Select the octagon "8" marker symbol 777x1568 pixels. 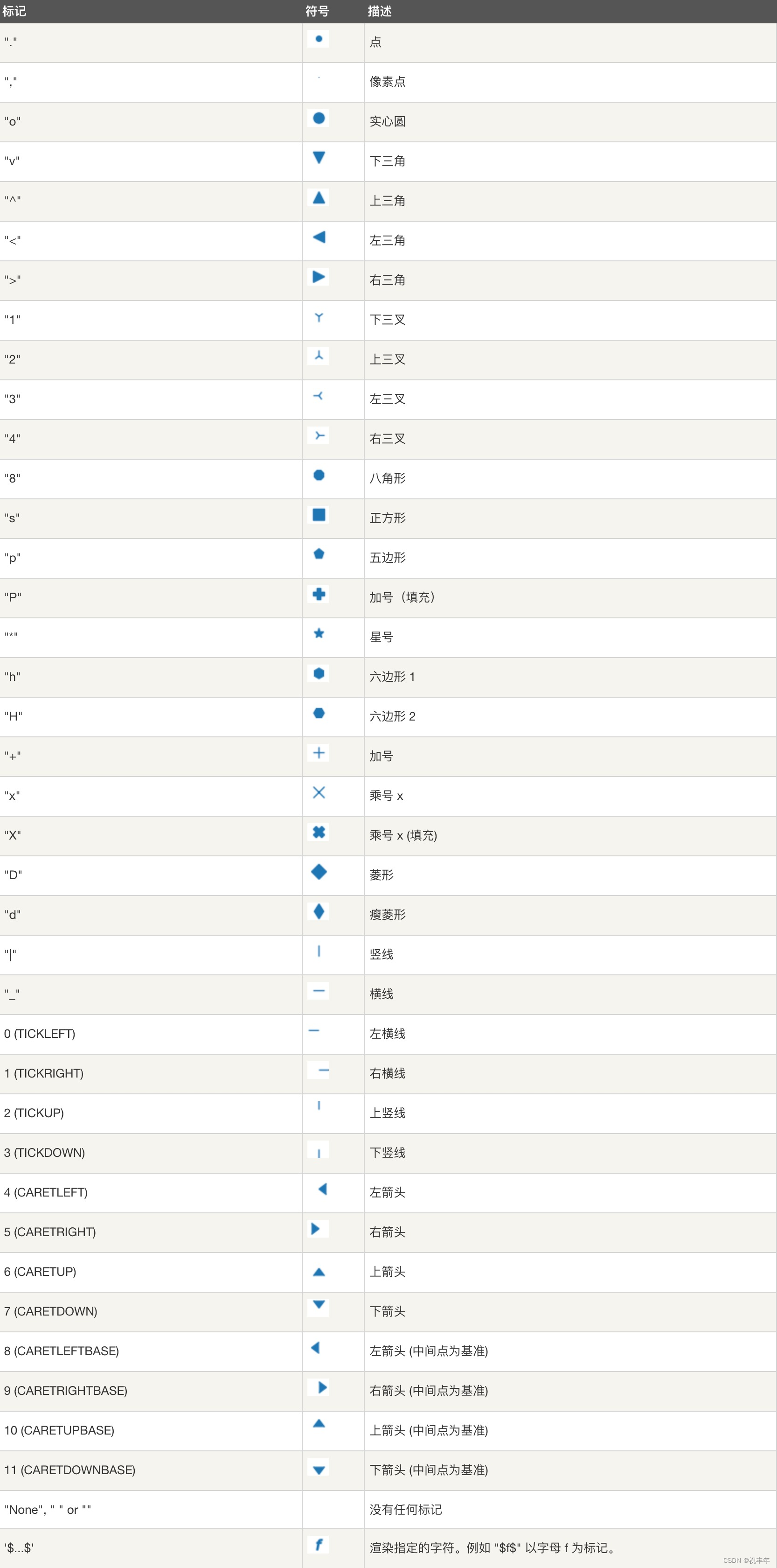(319, 476)
